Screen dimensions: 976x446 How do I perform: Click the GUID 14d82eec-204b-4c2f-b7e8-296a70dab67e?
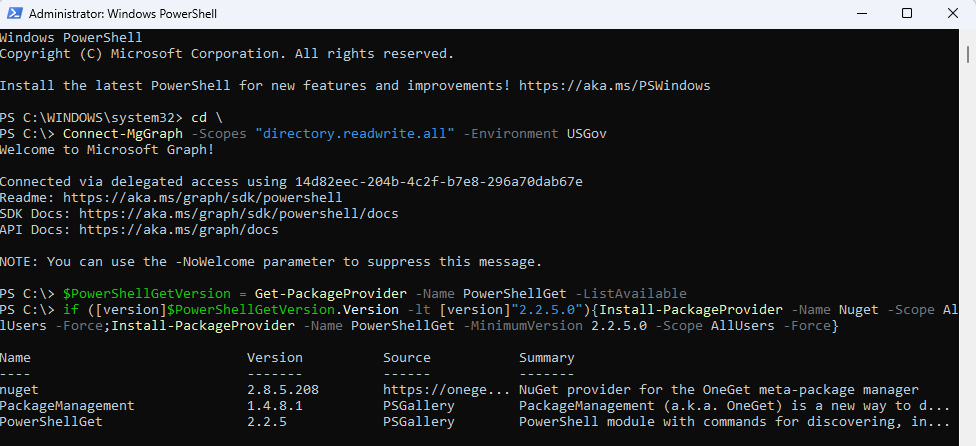tap(439, 182)
